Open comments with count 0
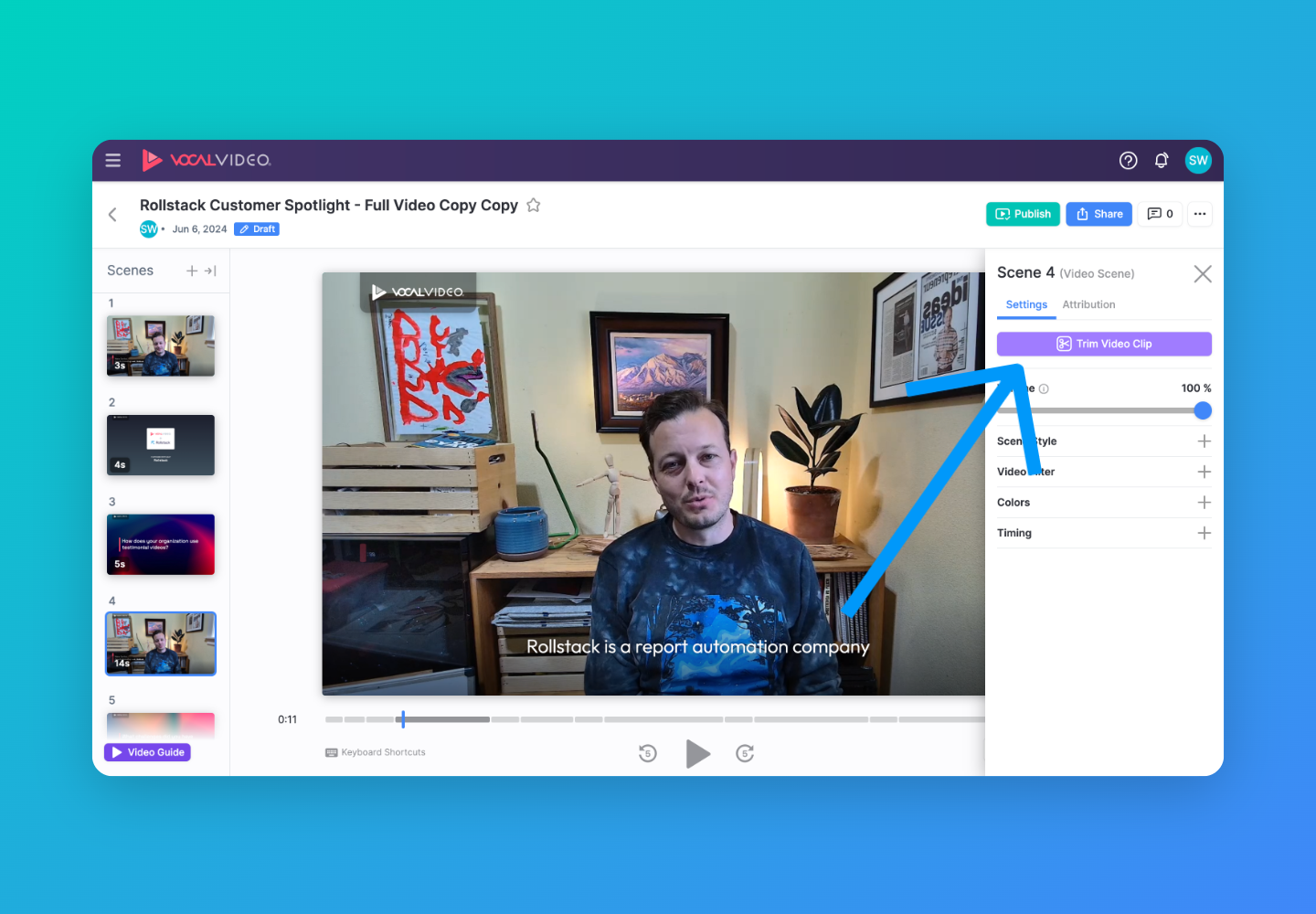This screenshot has width=1316, height=914. (x=1161, y=214)
